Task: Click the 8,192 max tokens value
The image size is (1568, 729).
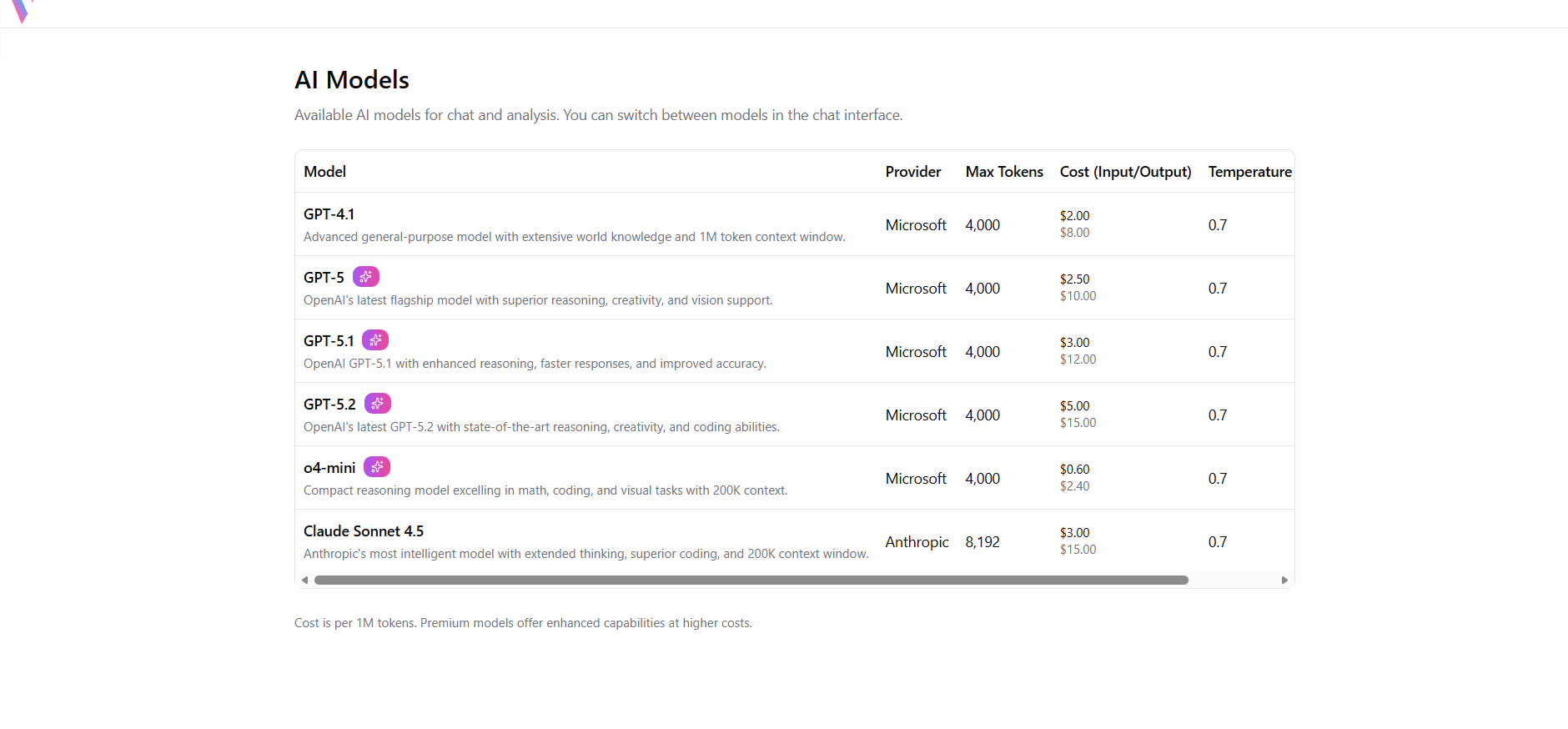Action: tap(983, 542)
